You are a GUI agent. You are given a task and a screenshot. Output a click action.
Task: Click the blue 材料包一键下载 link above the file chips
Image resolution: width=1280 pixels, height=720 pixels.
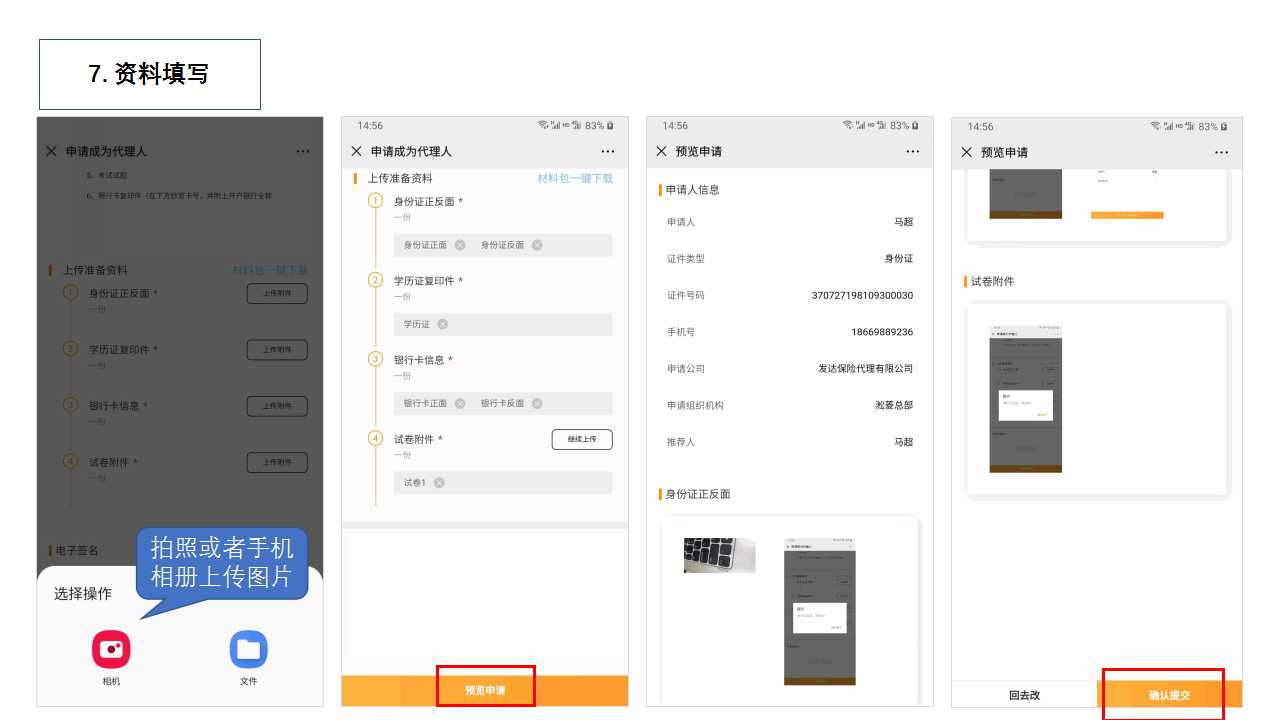[575, 178]
